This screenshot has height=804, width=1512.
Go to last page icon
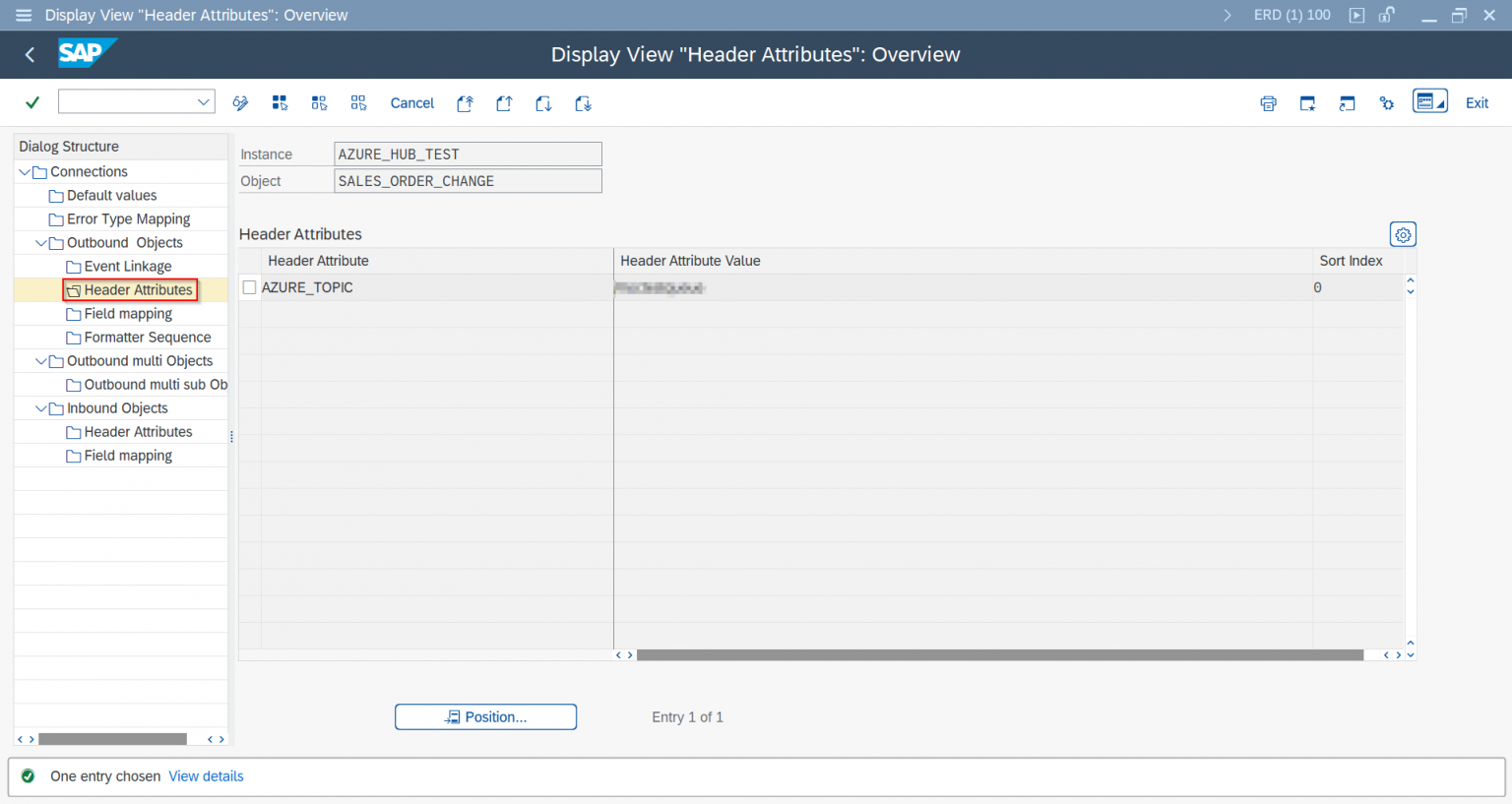[x=583, y=103]
